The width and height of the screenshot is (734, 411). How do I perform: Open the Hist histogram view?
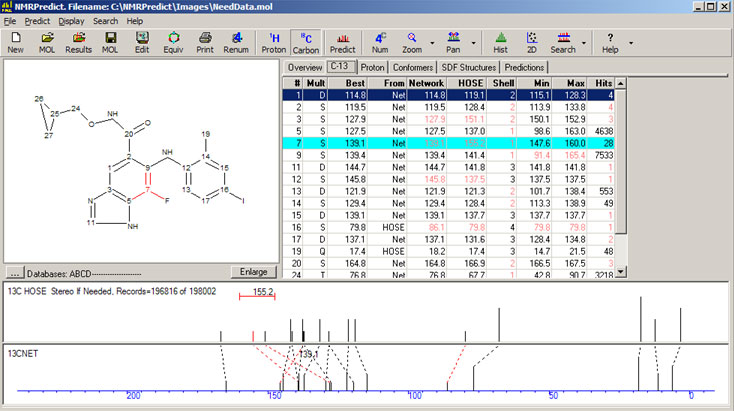coord(502,41)
